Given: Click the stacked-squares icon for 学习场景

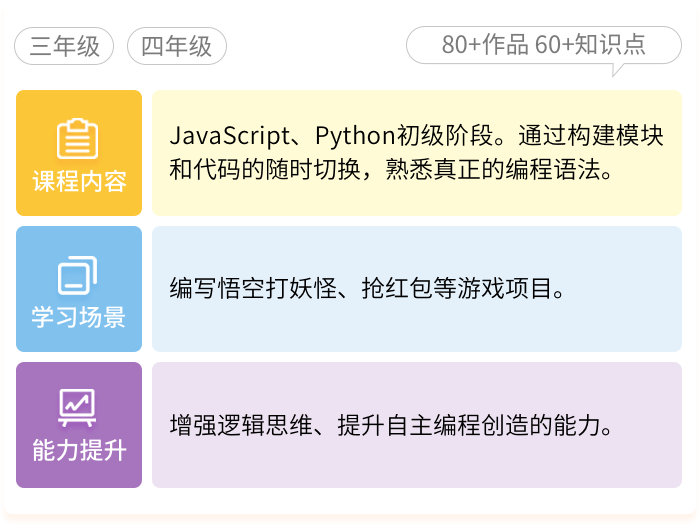Looking at the screenshot, I should pyautogui.click(x=78, y=275).
